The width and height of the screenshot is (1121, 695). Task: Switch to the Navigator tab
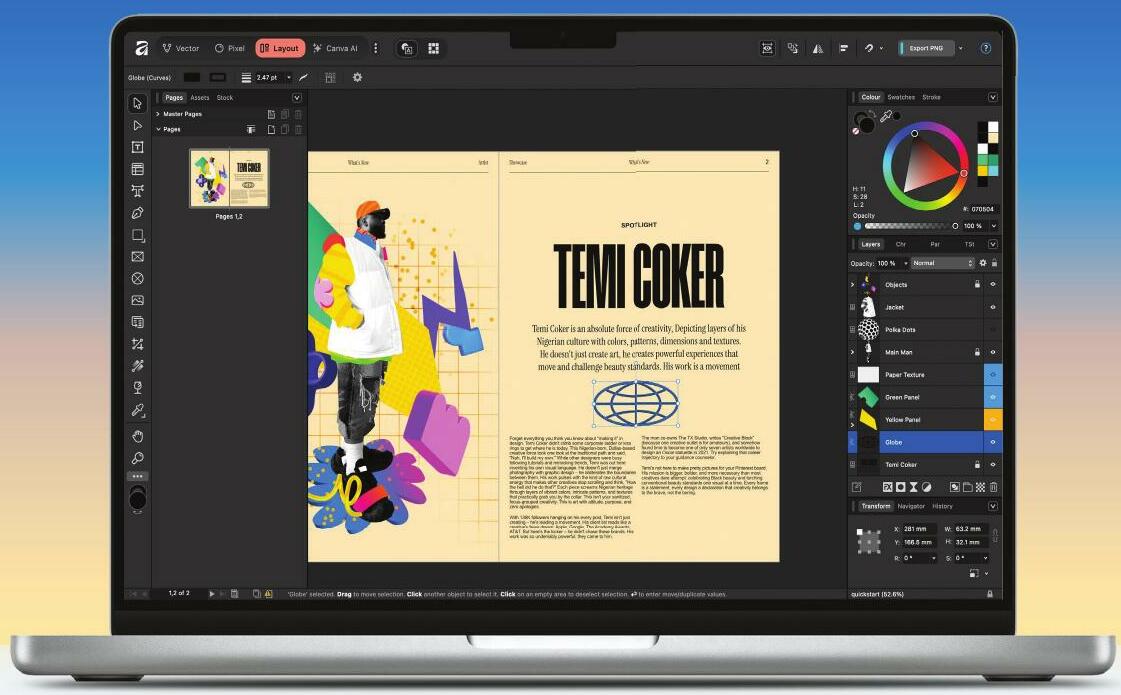[911, 506]
